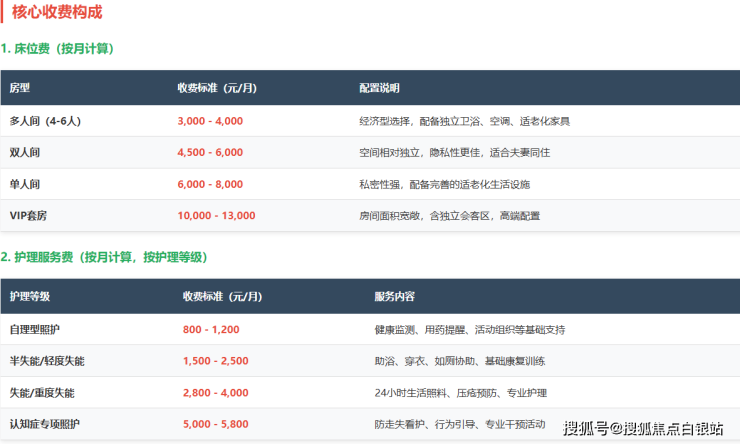Click the 搜狐号@搜狐焦点白银站 watermark

pos(643,429)
